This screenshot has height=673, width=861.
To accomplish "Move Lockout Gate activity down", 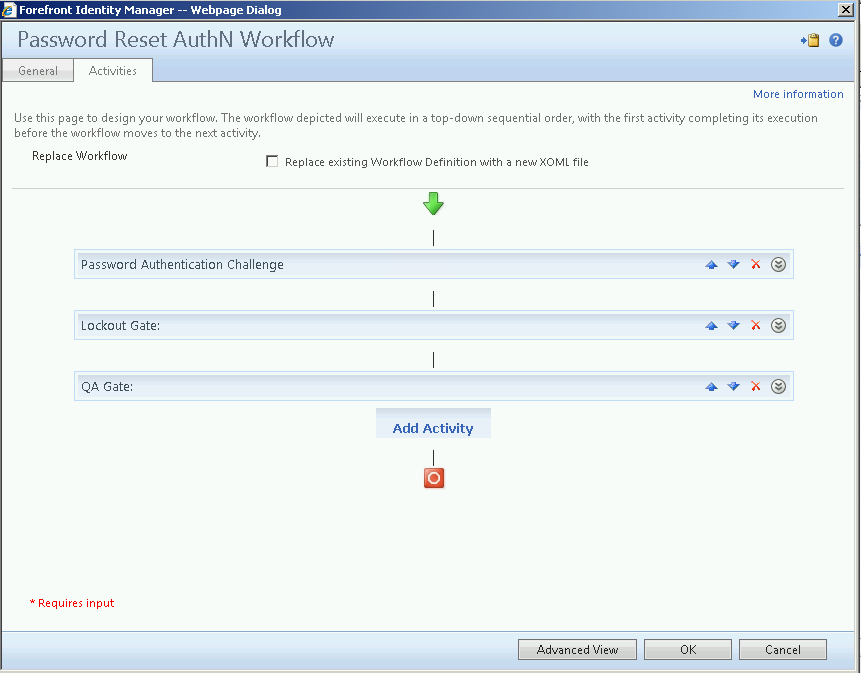I will coord(733,326).
